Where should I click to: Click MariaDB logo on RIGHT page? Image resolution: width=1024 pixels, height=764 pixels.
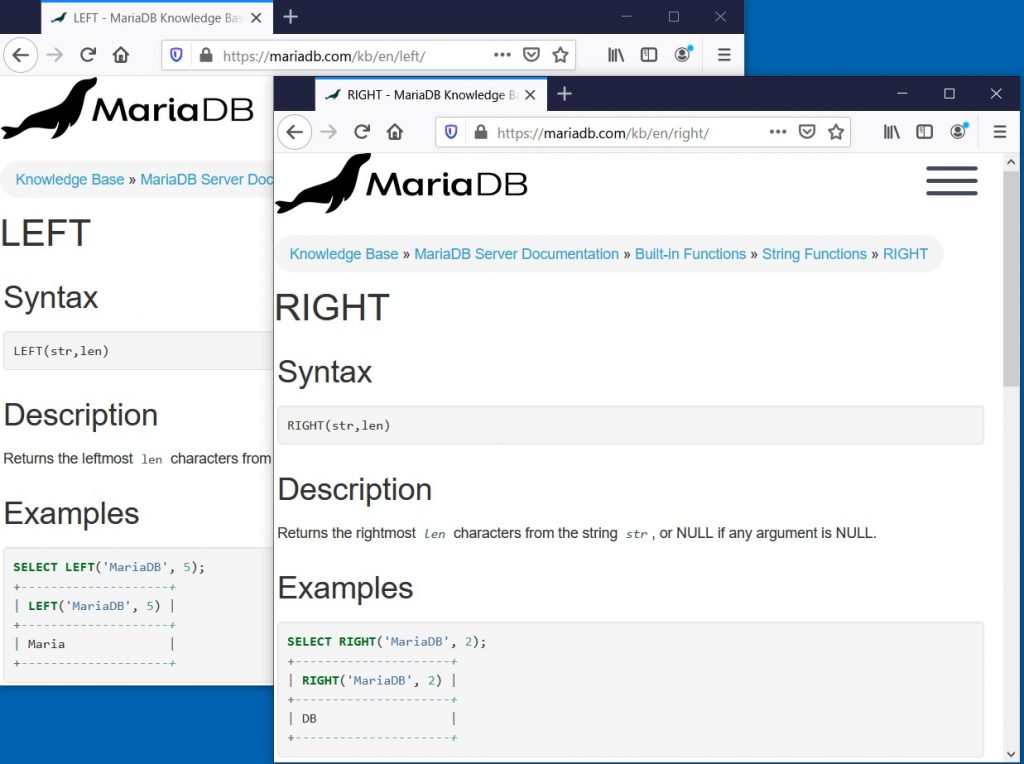click(x=401, y=183)
